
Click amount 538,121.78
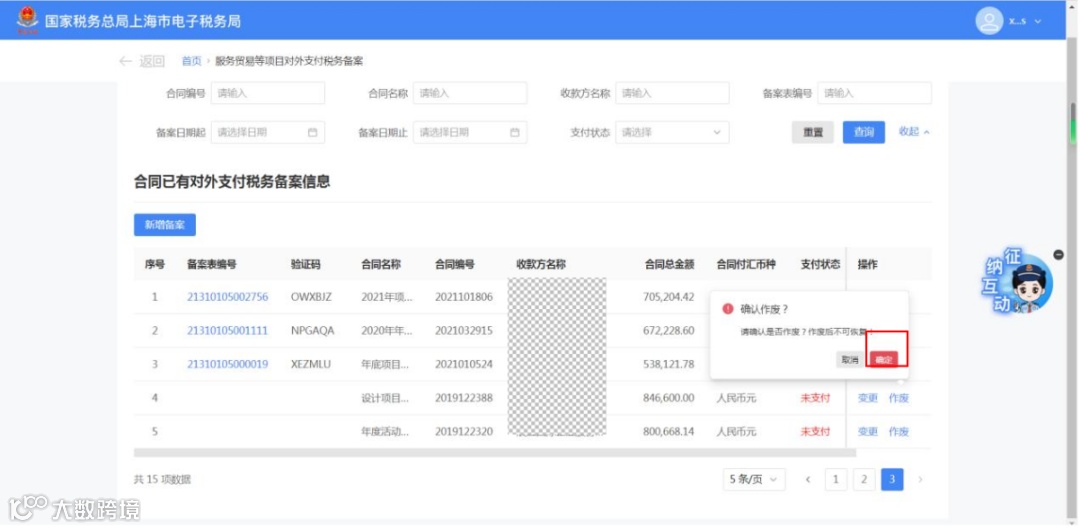click(668, 364)
